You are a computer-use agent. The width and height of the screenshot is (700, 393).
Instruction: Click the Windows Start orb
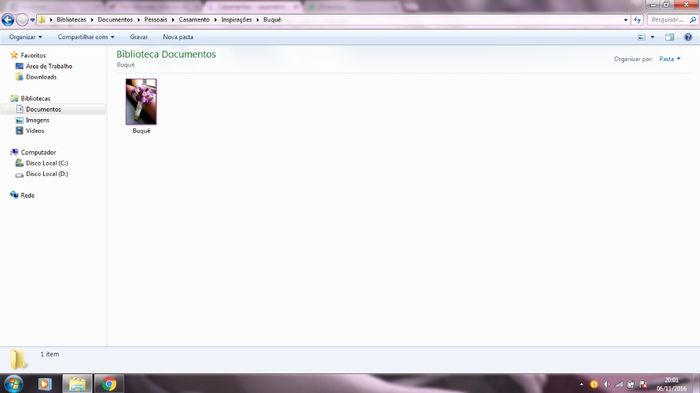(13, 384)
